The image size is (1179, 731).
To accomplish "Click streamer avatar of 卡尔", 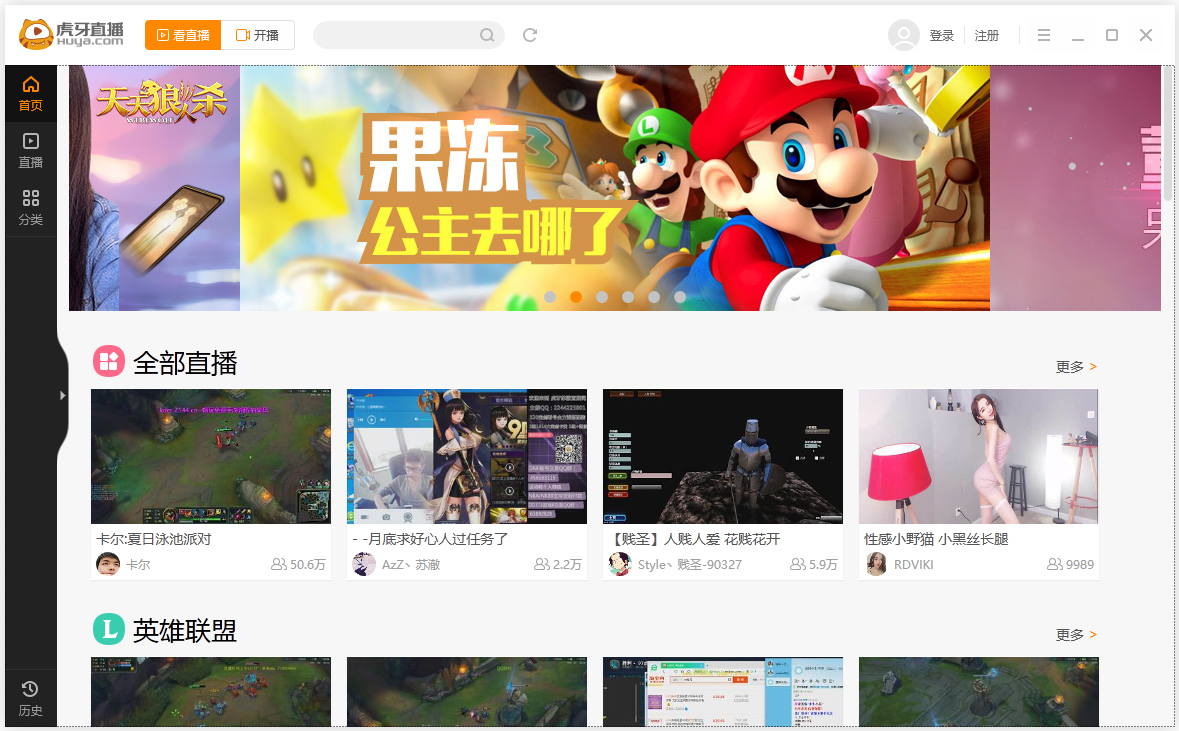I will coord(108,564).
